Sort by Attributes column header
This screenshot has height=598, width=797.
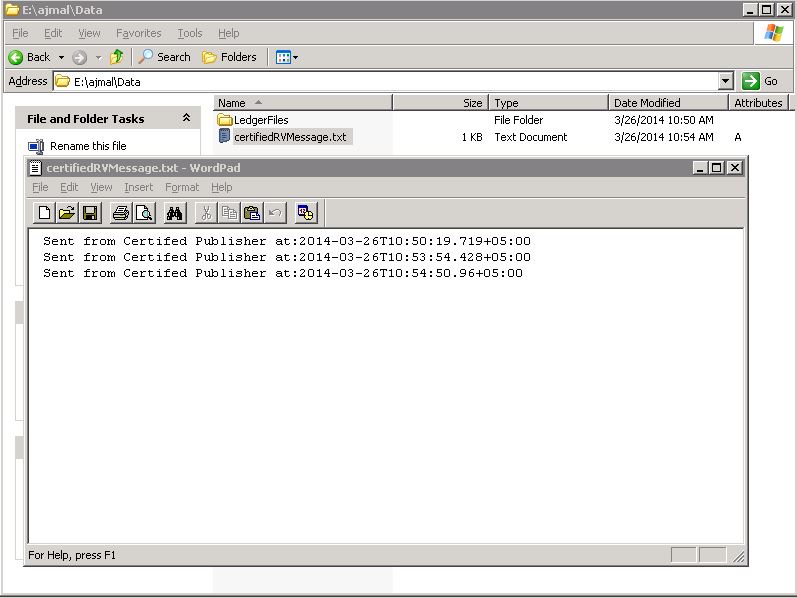[x=758, y=103]
